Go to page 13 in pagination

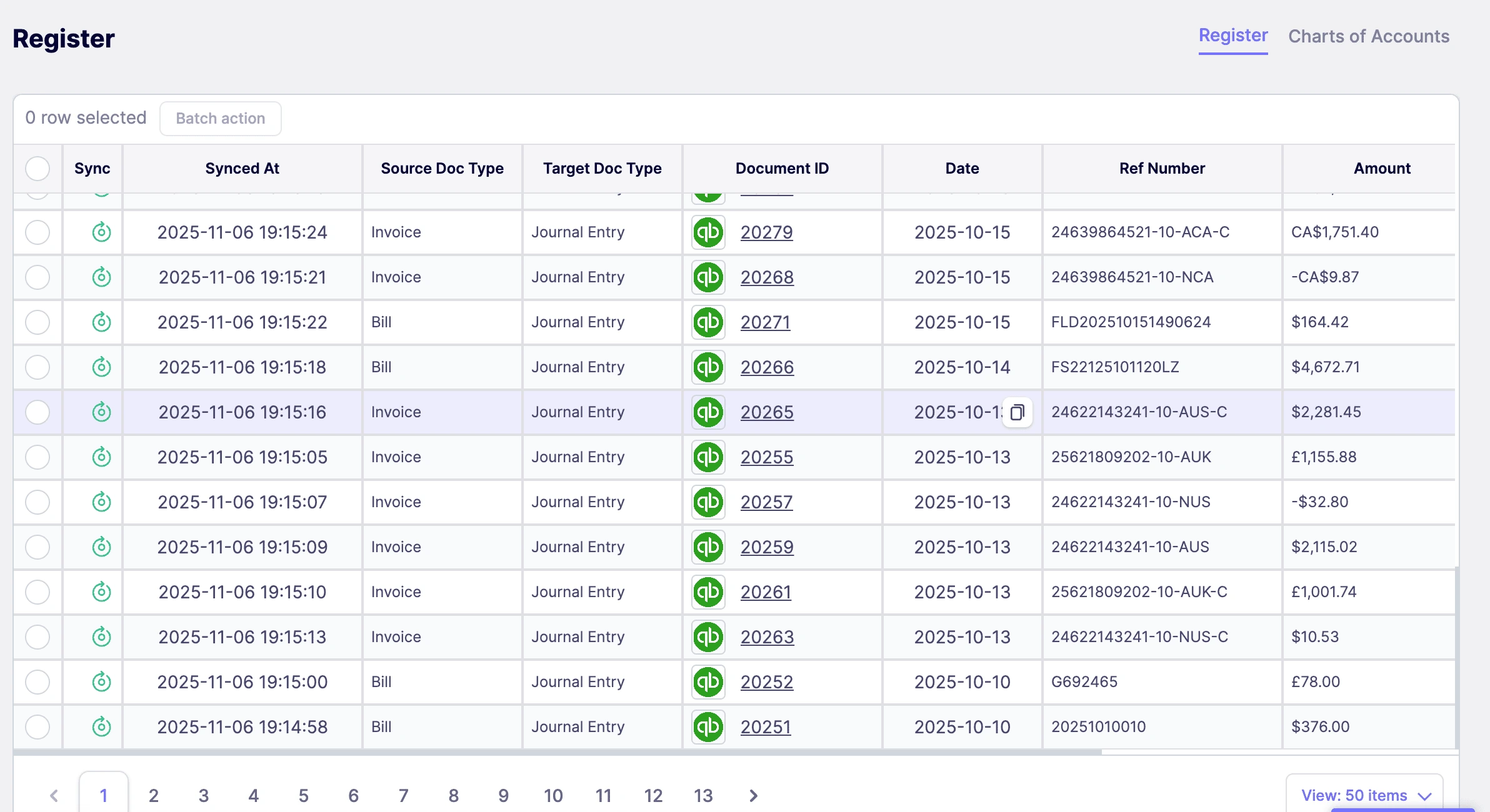tap(703, 795)
